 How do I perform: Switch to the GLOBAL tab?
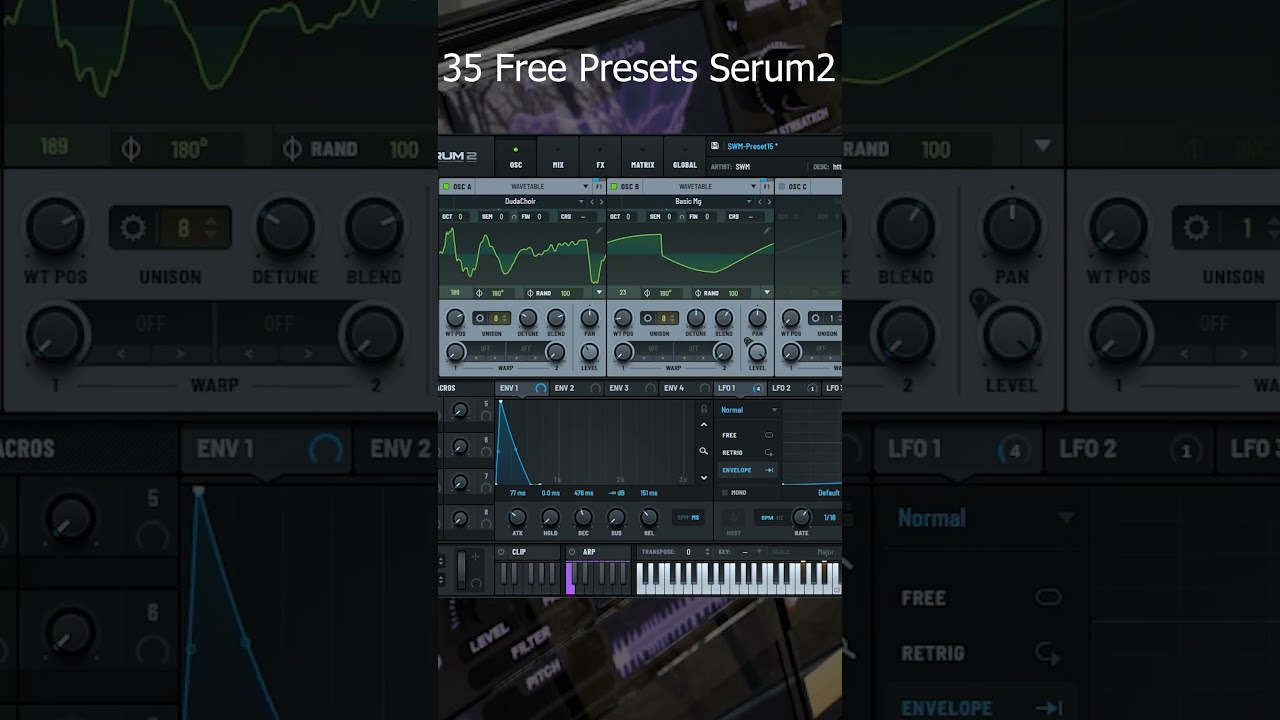point(685,157)
